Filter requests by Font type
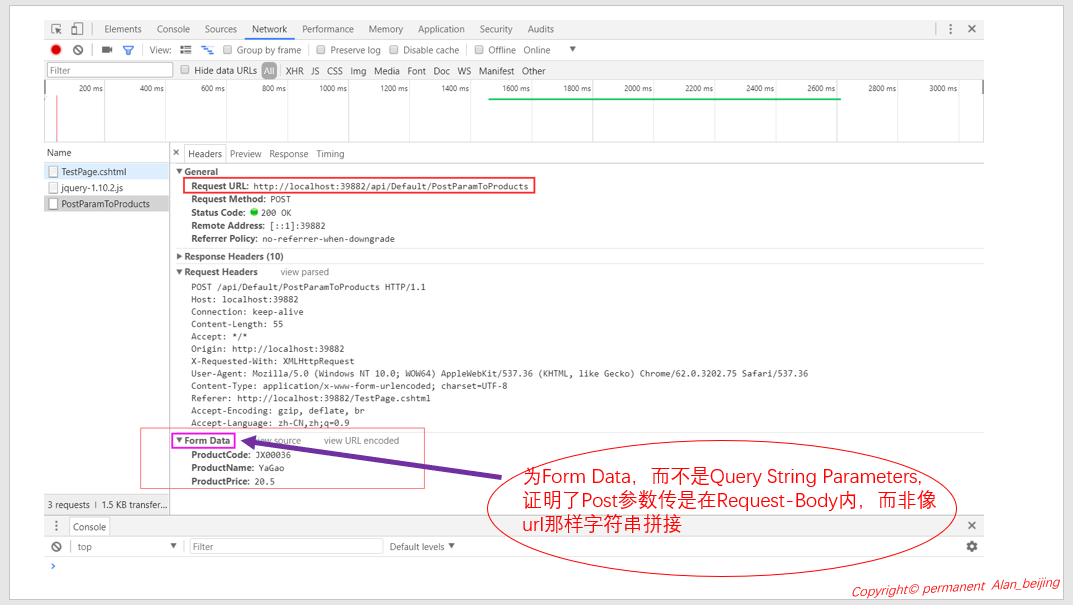Image resolution: width=1073 pixels, height=605 pixels. coord(416,70)
